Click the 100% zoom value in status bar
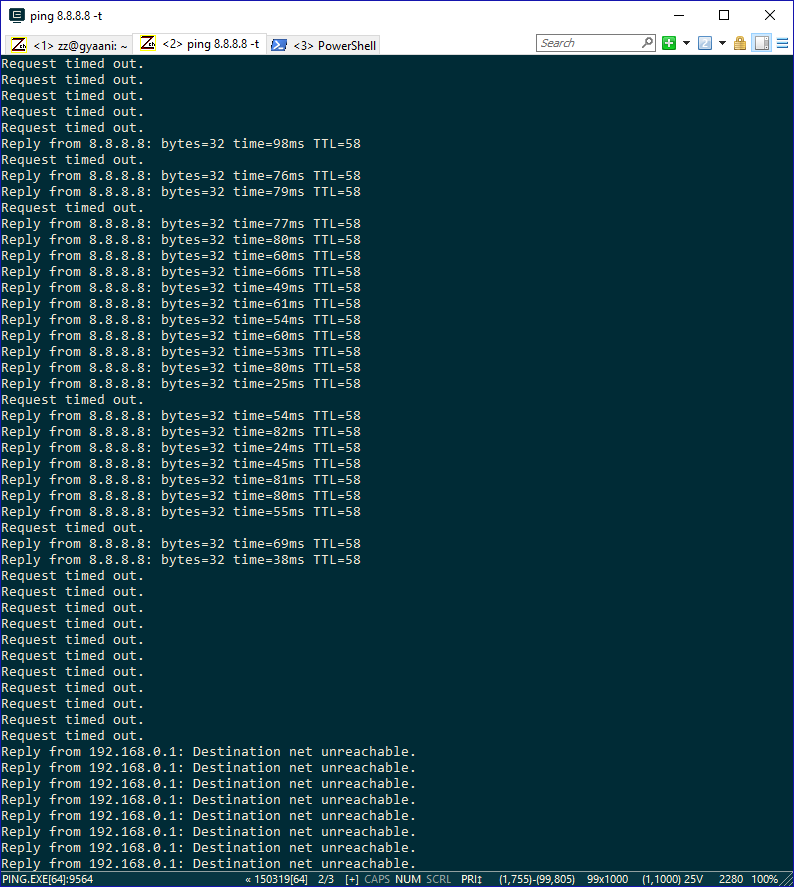Image resolution: width=794 pixels, height=887 pixels. click(765, 879)
